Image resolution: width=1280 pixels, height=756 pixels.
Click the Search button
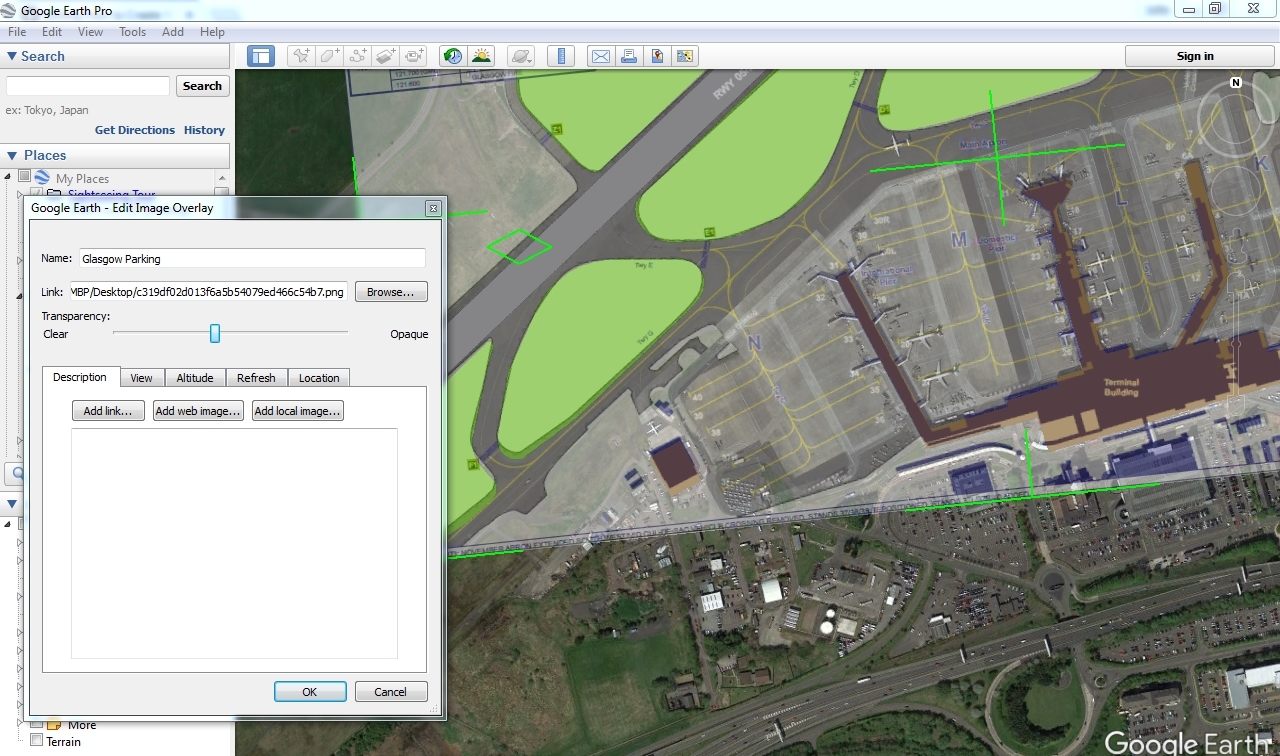pyautogui.click(x=202, y=86)
